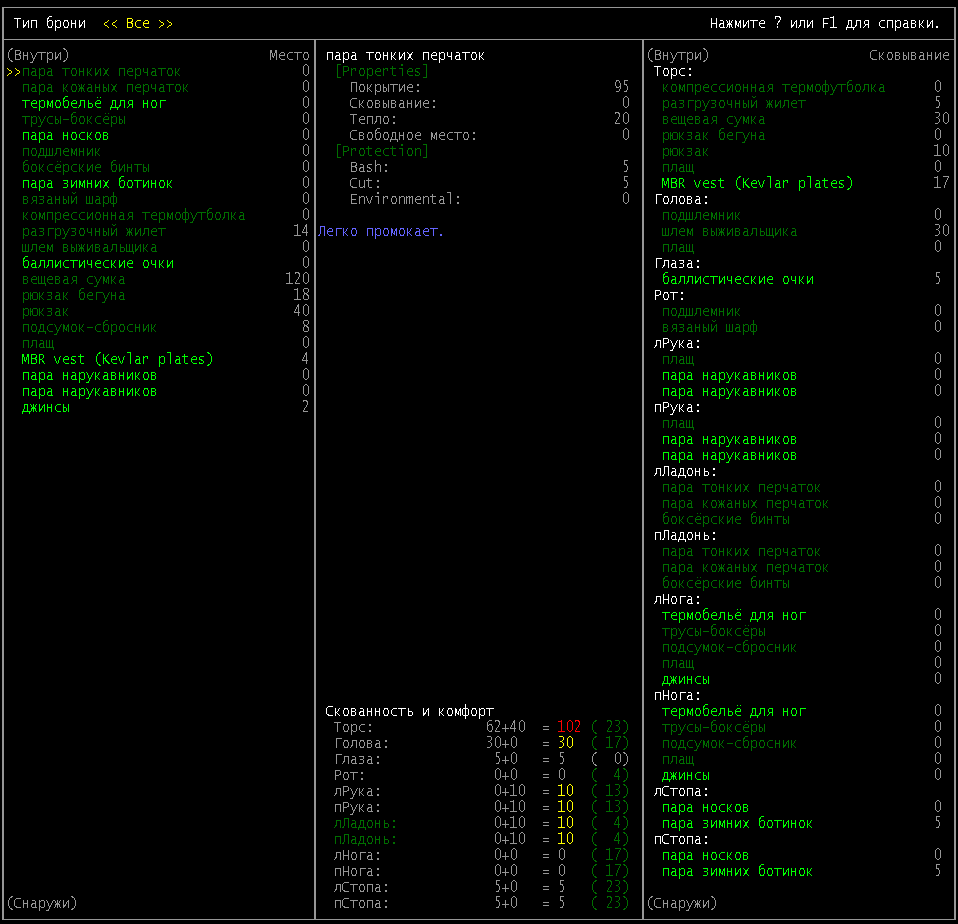Click the «Сковывание» column header
958x924 pixels.
click(909, 55)
